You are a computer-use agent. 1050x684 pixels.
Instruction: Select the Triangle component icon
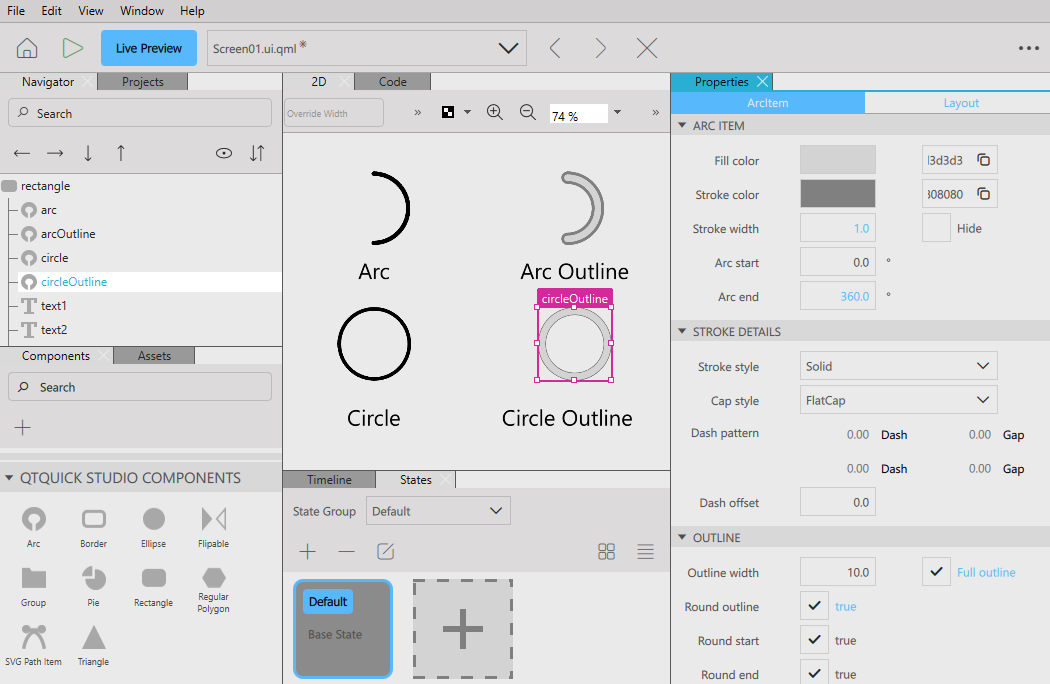click(93, 638)
